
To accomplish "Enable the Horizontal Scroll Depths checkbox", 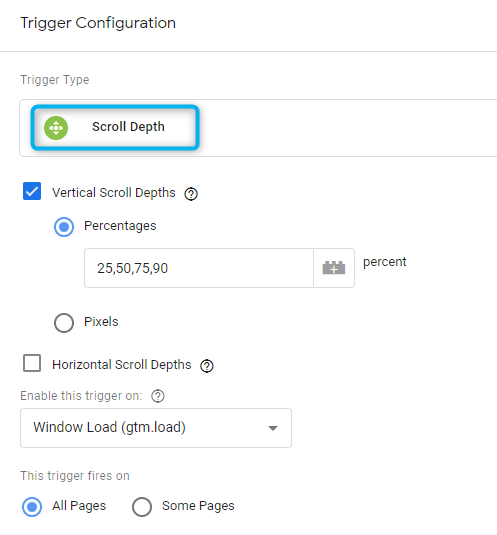I will [x=32, y=363].
